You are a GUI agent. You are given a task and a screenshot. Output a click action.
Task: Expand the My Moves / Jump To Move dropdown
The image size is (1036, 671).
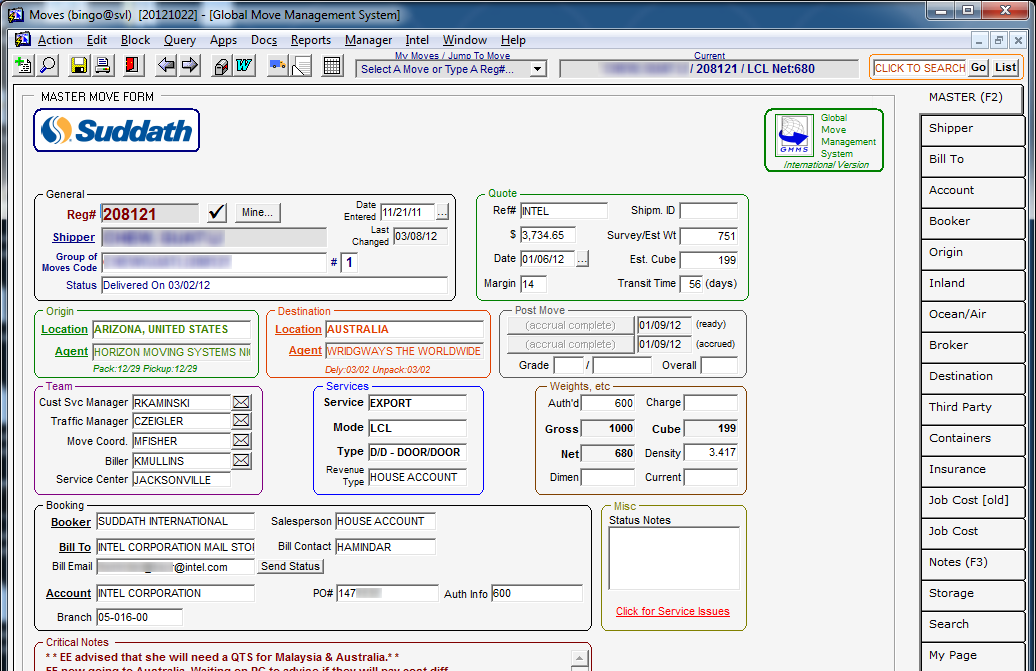coord(538,69)
